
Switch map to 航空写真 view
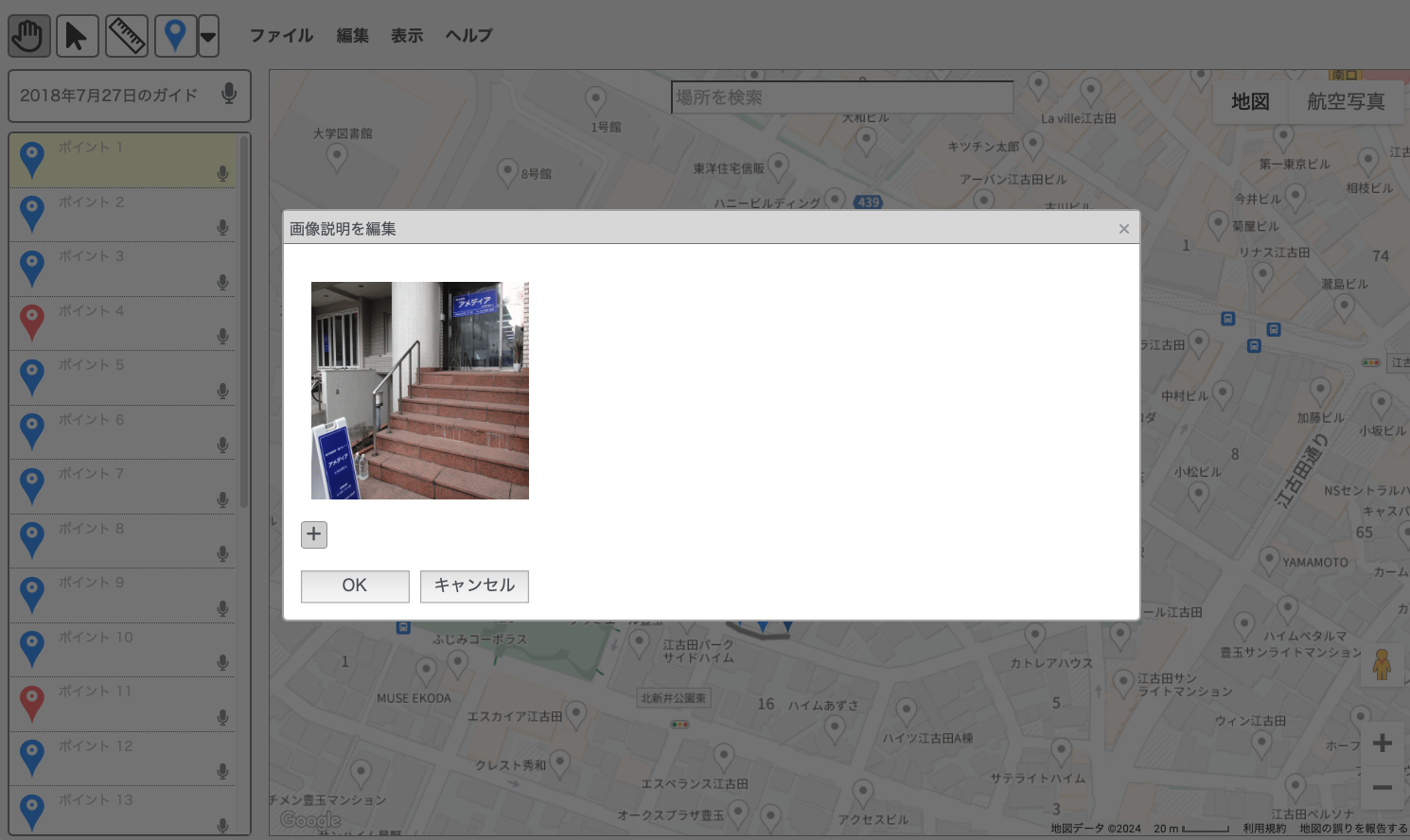(1346, 101)
